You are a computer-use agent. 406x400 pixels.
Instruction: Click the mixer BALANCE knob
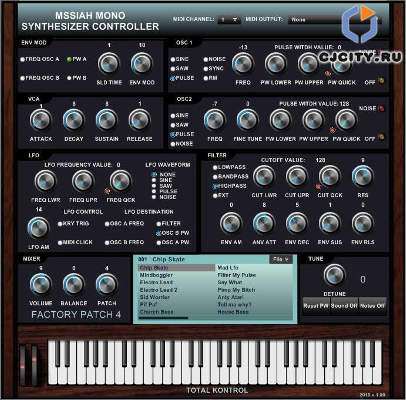[74, 284]
